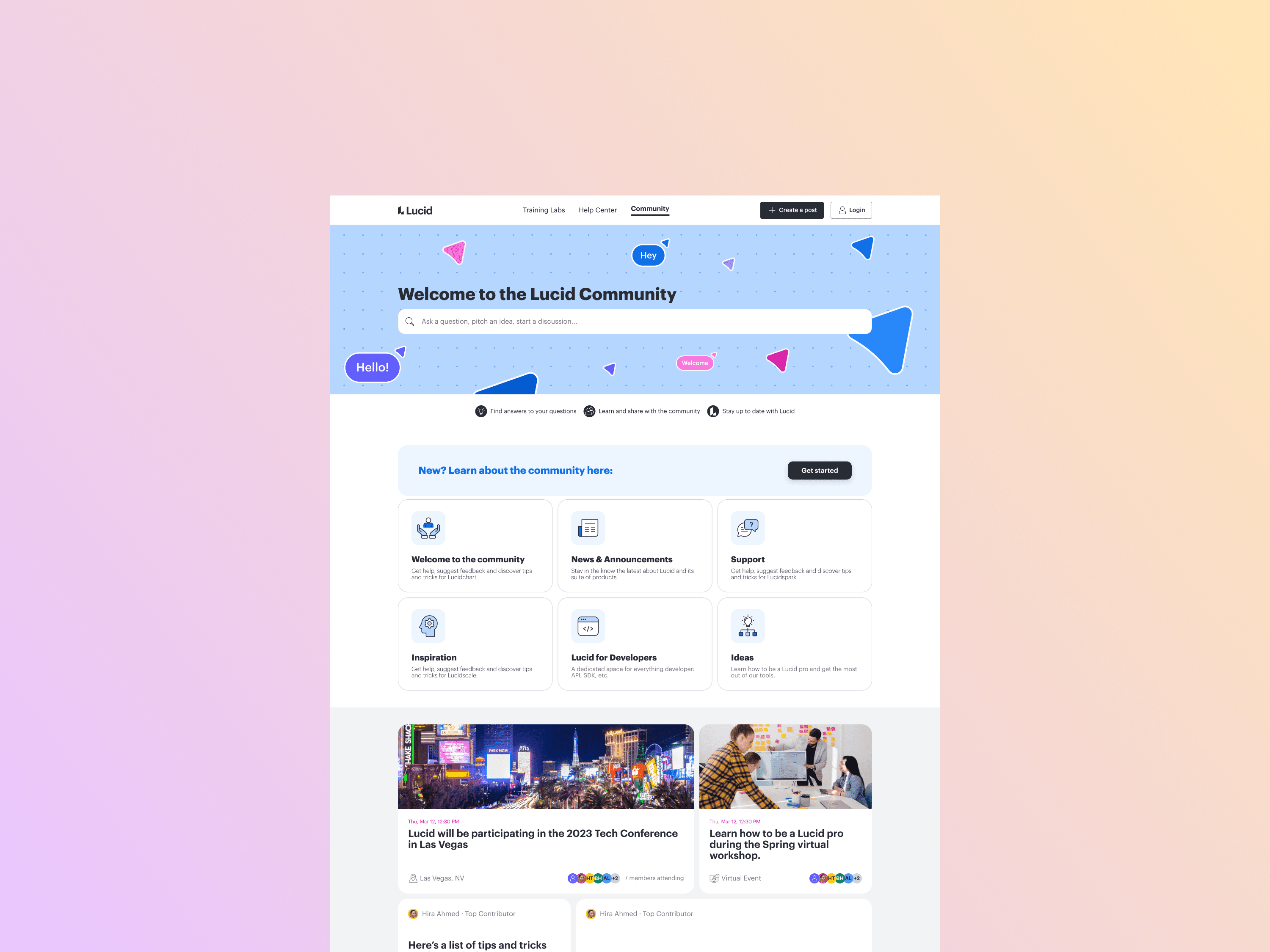Click the News & Announcements icon
Image resolution: width=1270 pixels, height=952 pixels.
587,527
